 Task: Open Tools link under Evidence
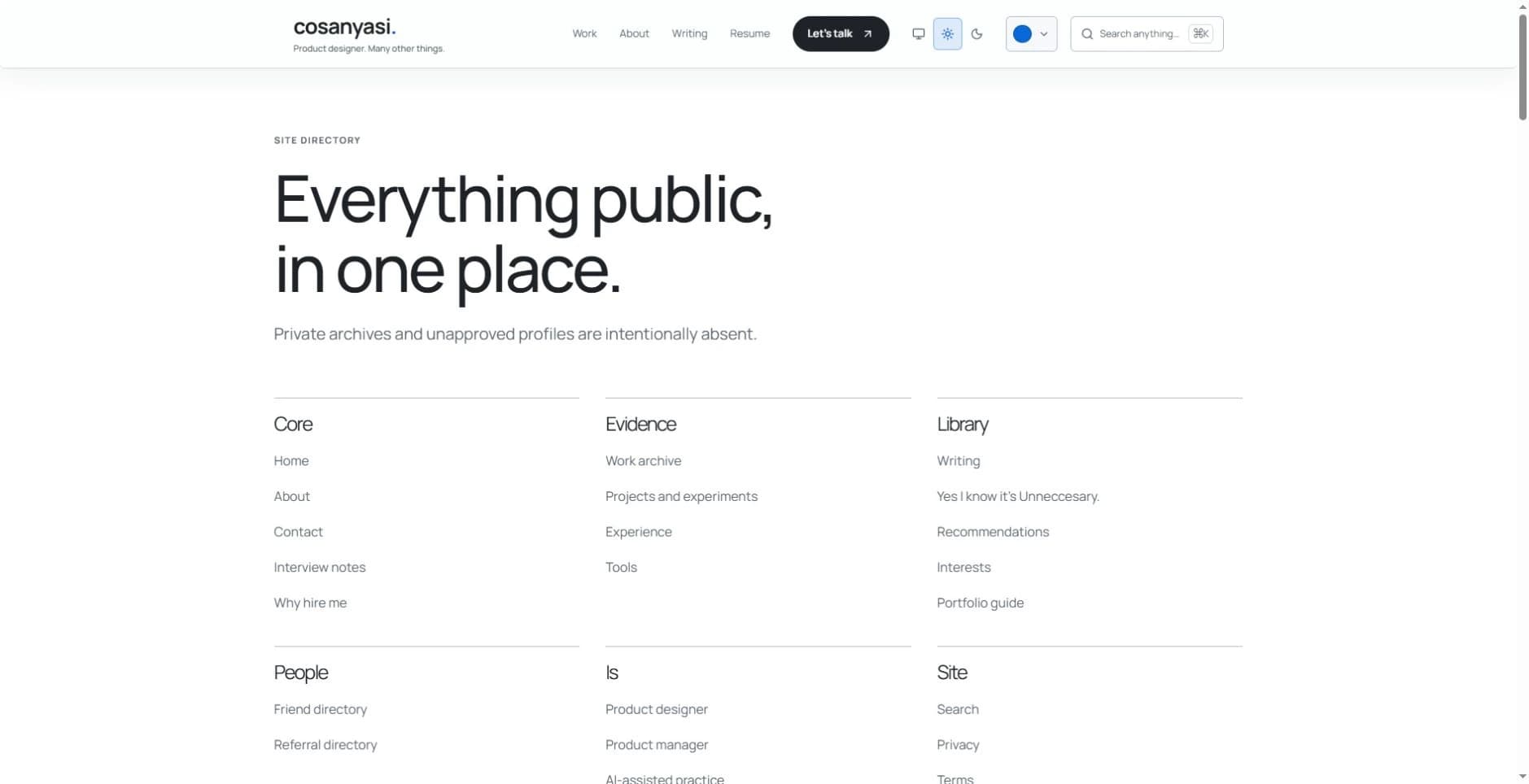621,568
